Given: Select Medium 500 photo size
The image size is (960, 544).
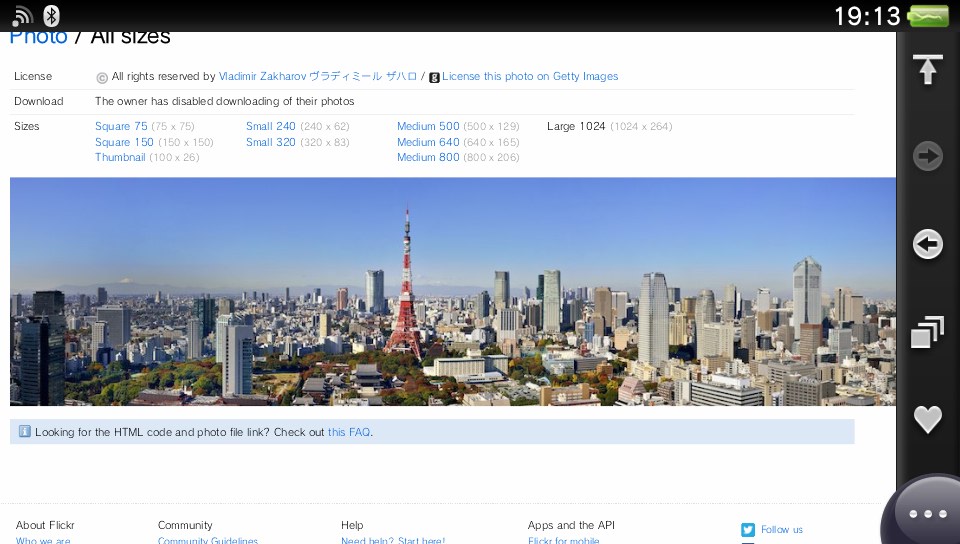Looking at the screenshot, I should [428, 127].
